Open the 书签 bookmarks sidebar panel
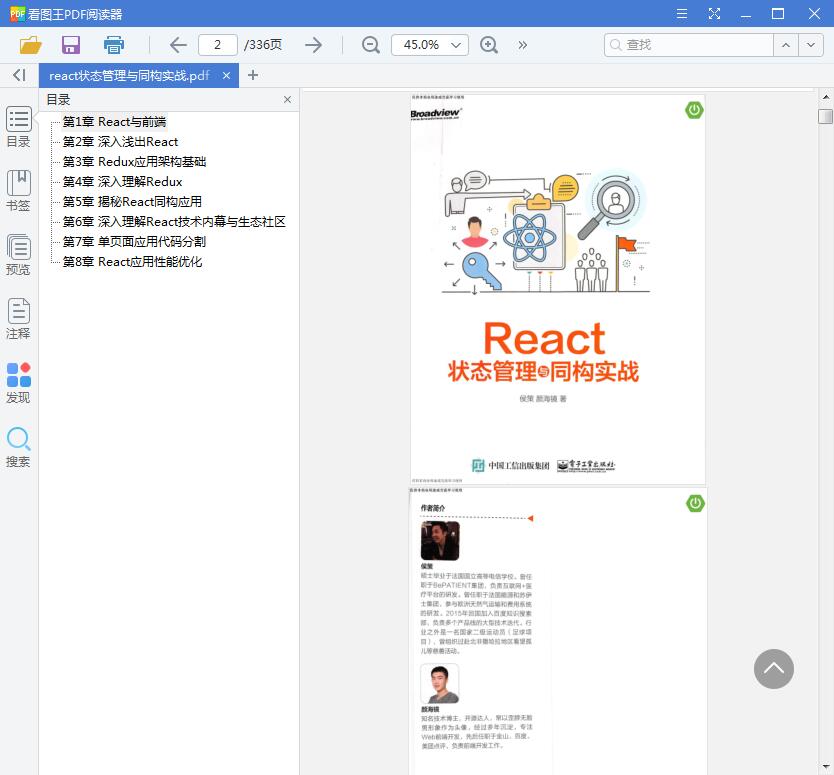The image size is (834, 775). tap(19, 190)
